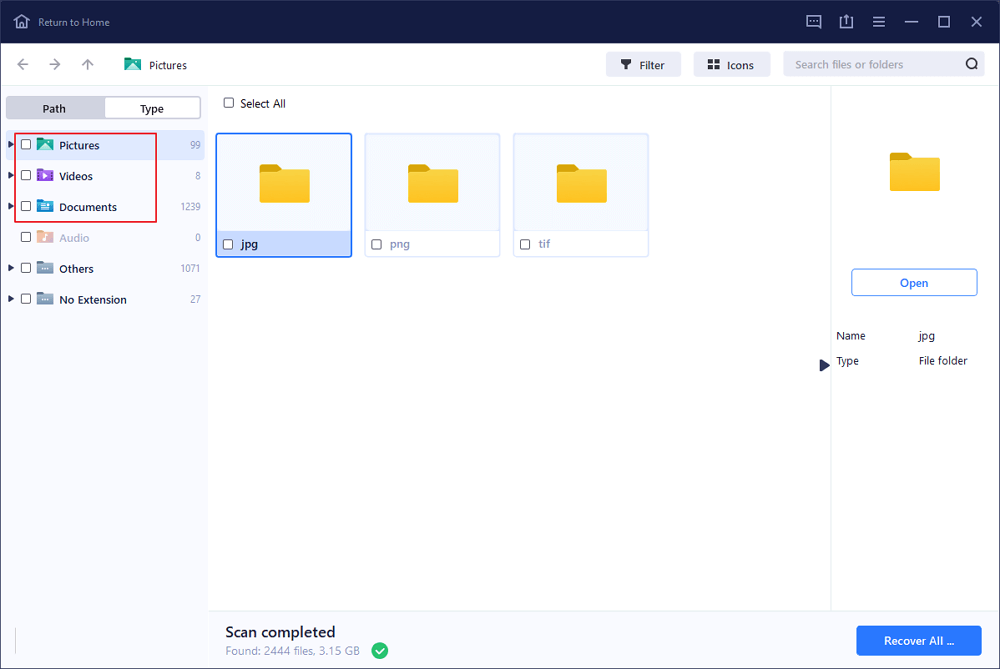
Task: Expand the Documents tree node arrow
Action: 11,206
